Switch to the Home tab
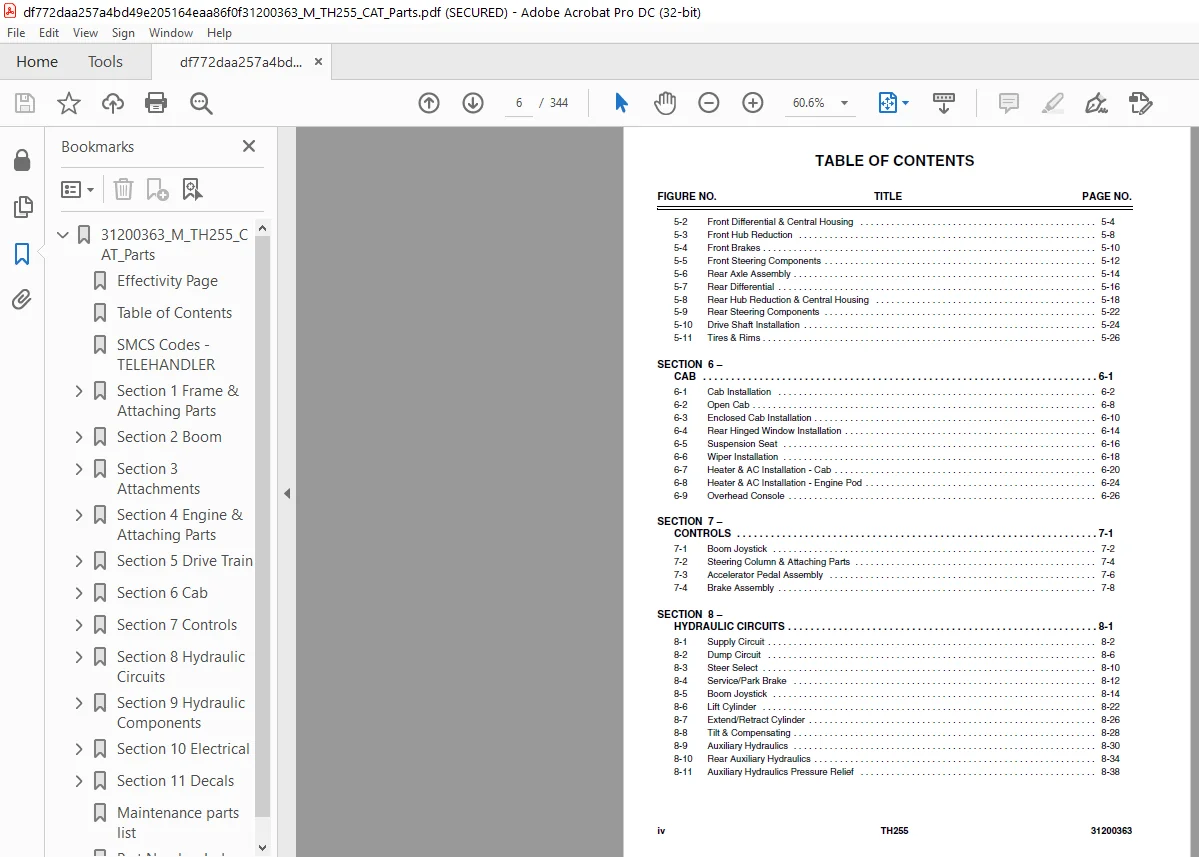This screenshot has width=1199, height=857. pos(37,62)
